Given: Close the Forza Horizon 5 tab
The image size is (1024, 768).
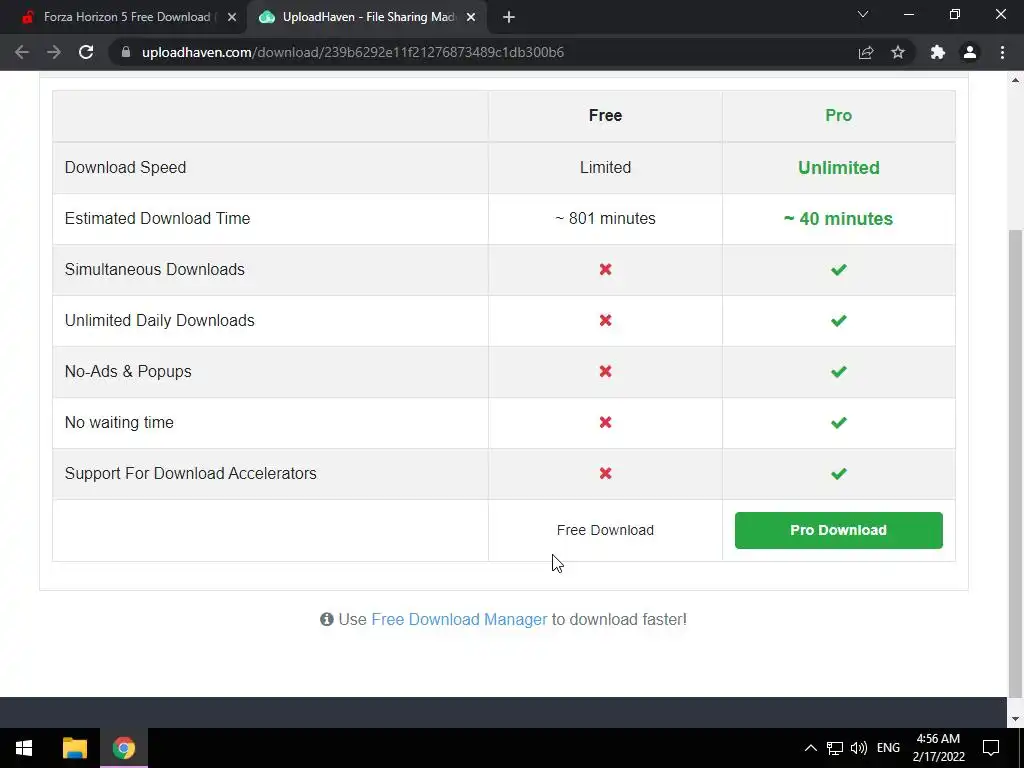Looking at the screenshot, I should pyautogui.click(x=232, y=17).
